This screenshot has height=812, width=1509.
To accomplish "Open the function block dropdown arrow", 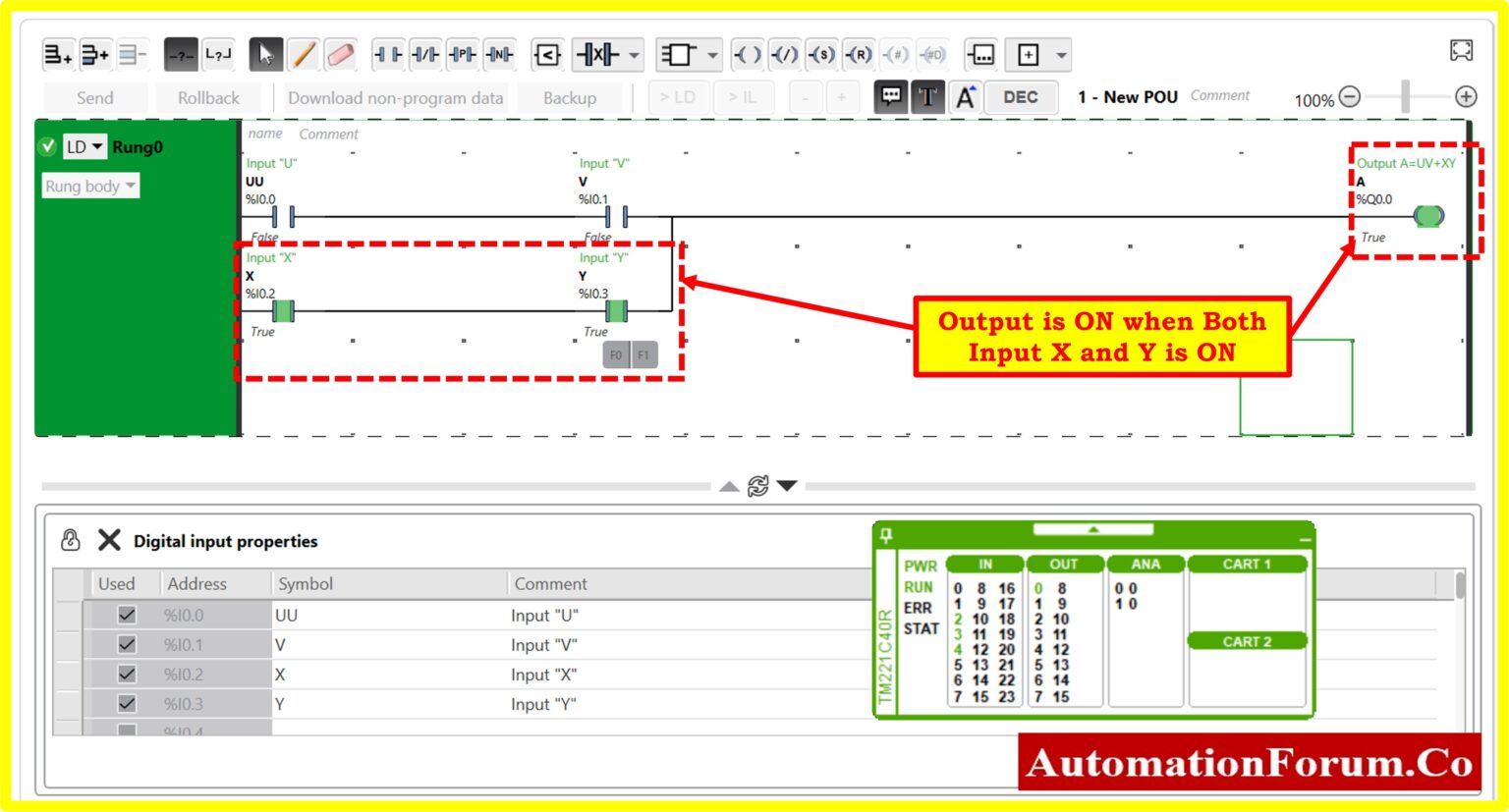I will click(x=712, y=55).
